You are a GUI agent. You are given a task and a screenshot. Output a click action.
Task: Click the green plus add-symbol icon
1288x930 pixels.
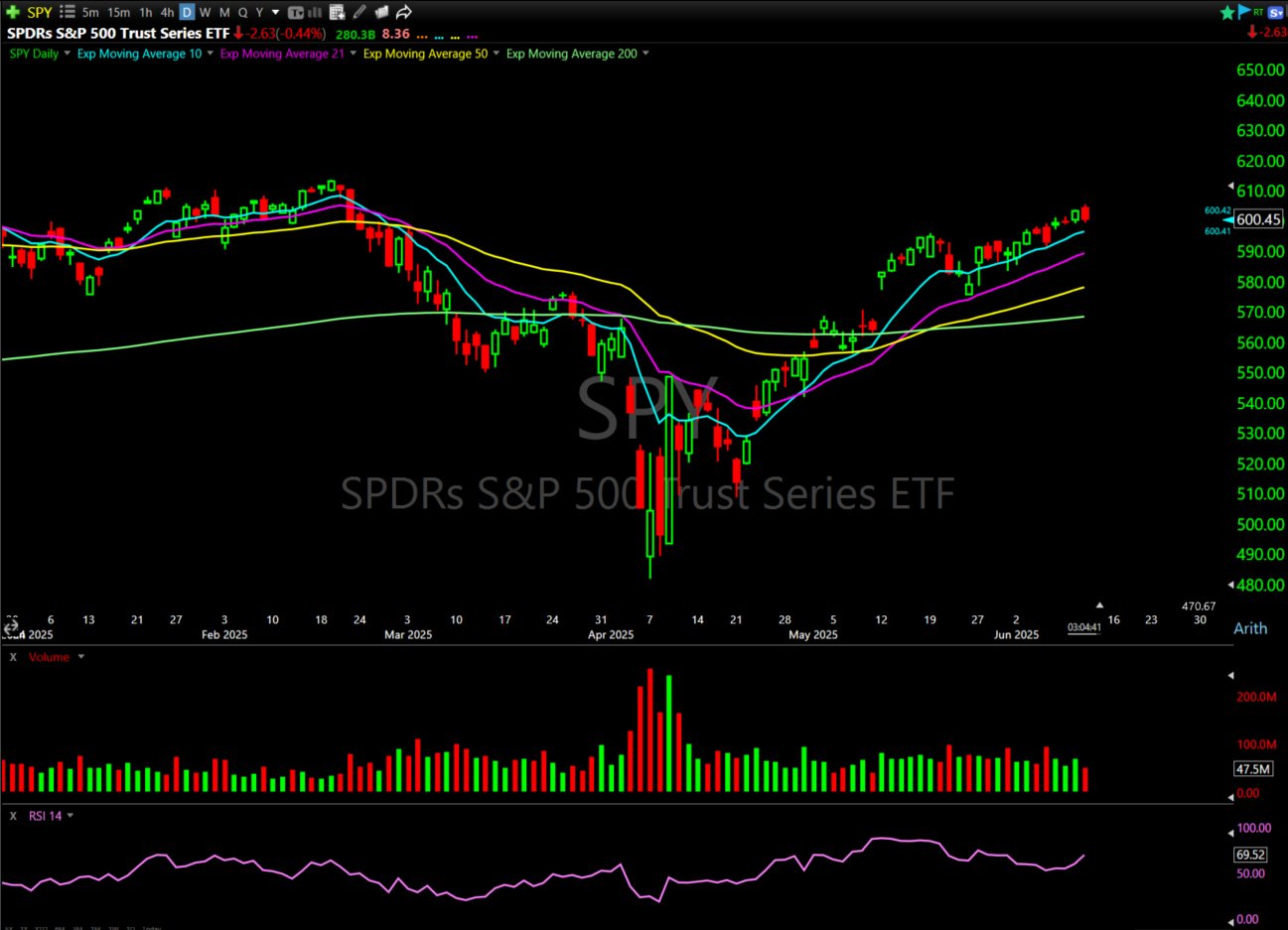coord(13,12)
